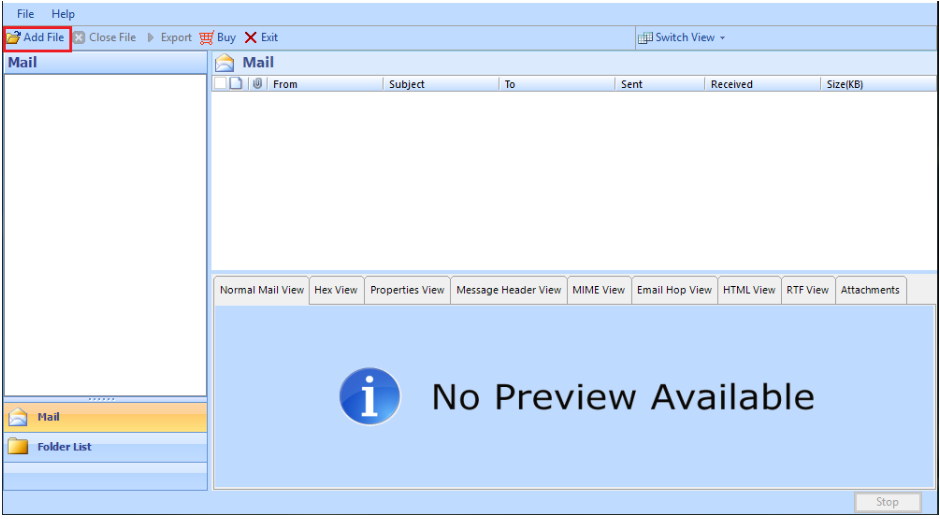Sort by the From column
The height and width of the screenshot is (519, 940).
pos(325,85)
